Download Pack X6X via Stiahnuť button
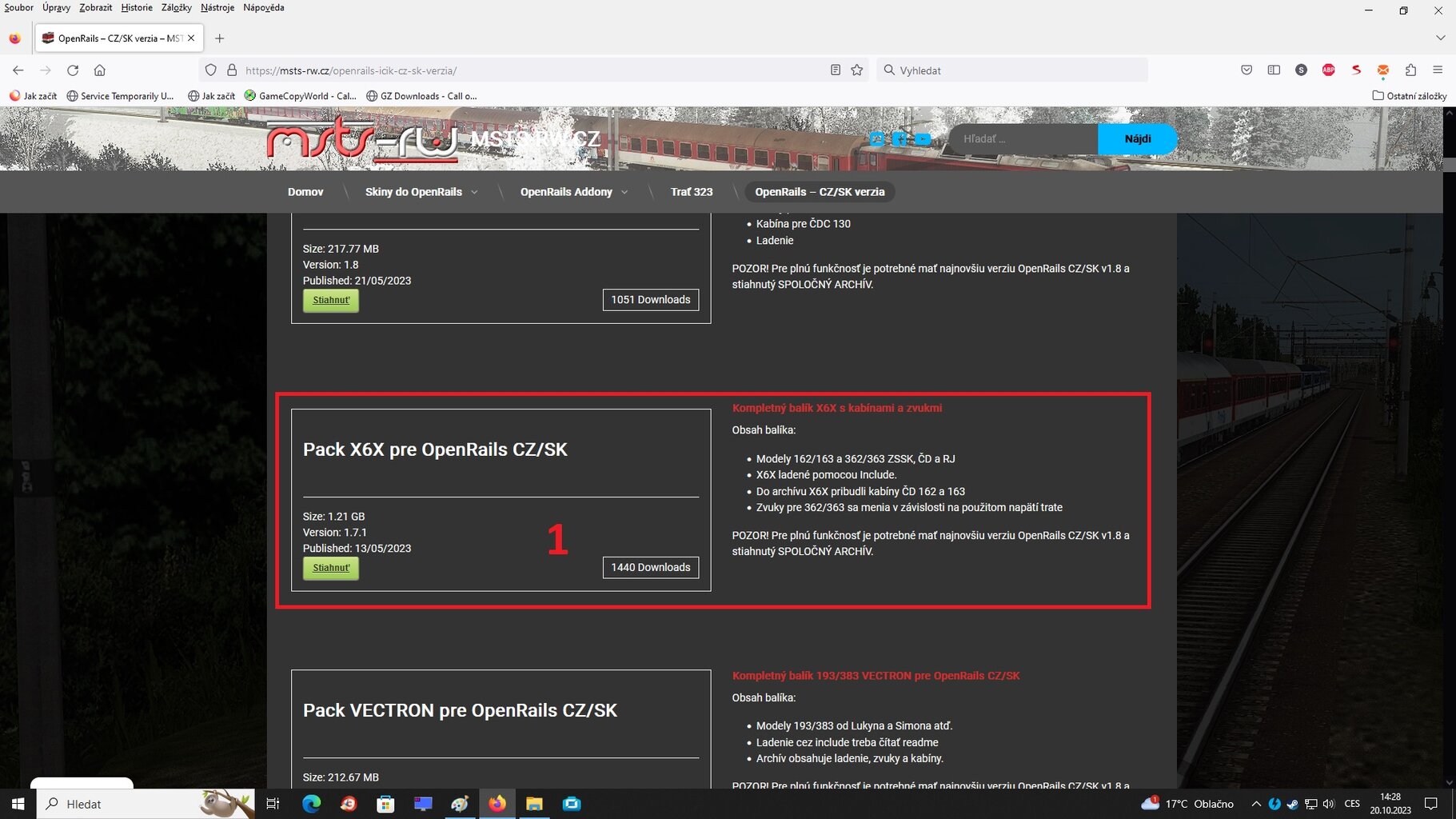This screenshot has width=1456, height=819. click(x=331, y=568)
